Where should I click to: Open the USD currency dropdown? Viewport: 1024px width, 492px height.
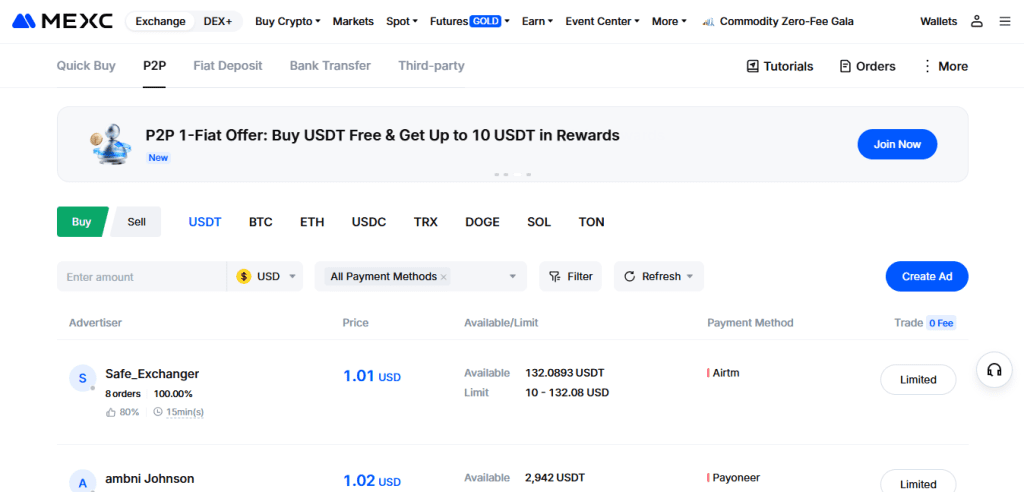pos(264,276)
